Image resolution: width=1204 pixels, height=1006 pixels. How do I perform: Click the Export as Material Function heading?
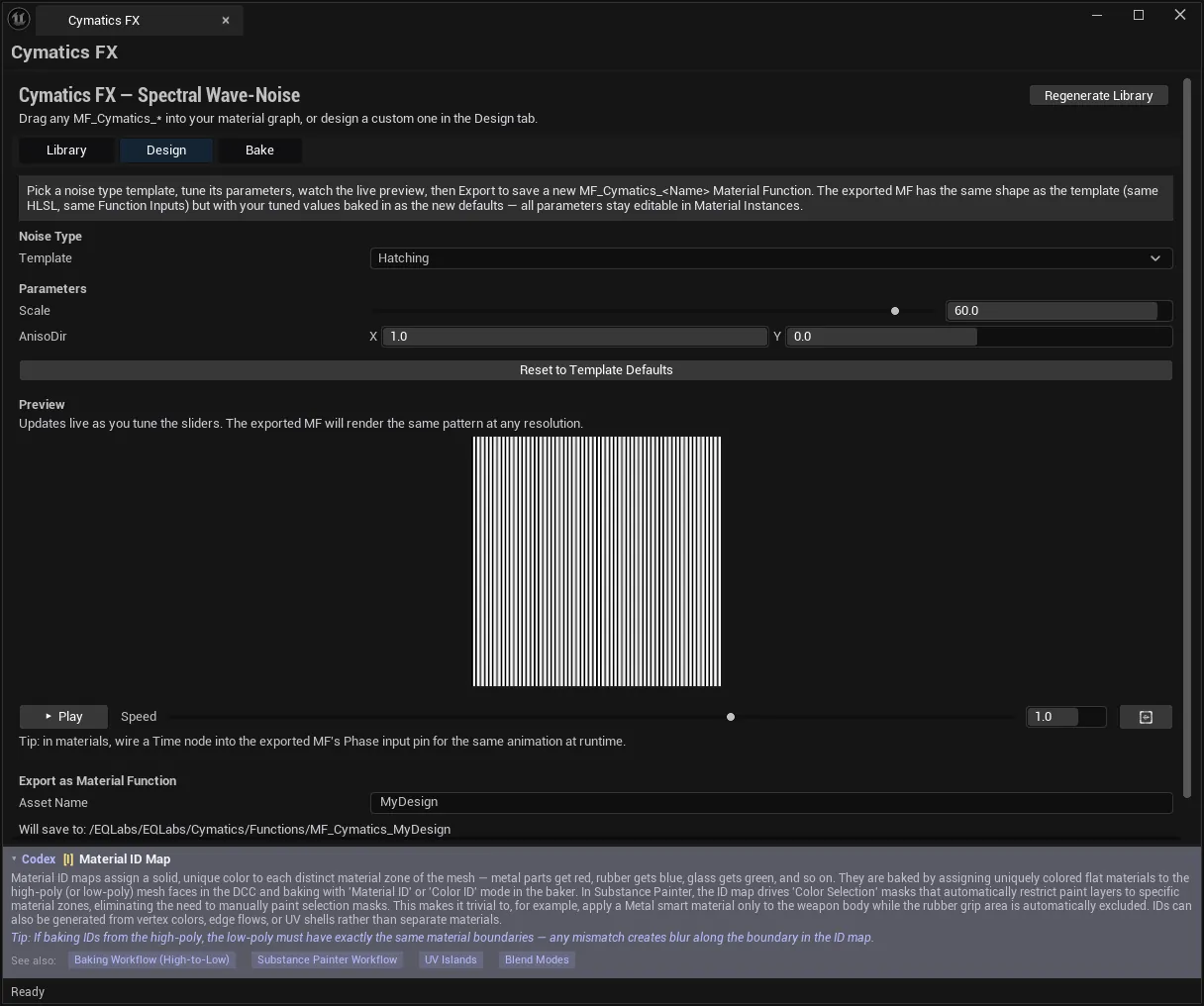[98, 781]
